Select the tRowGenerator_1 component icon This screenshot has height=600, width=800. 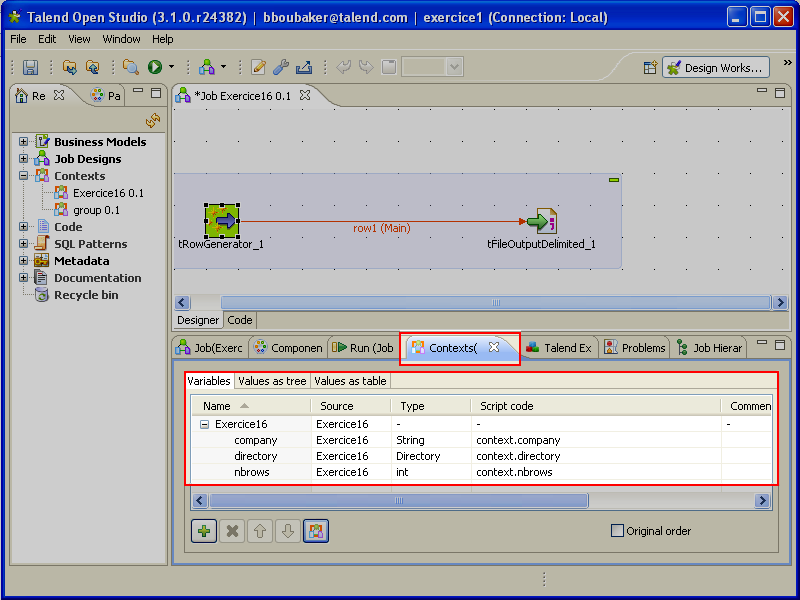[223, 221]
